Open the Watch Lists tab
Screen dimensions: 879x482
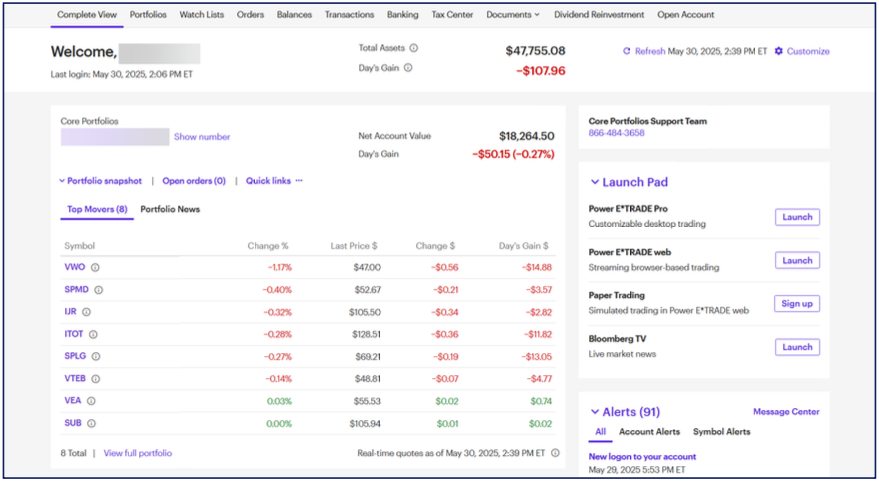click(202, 15)
